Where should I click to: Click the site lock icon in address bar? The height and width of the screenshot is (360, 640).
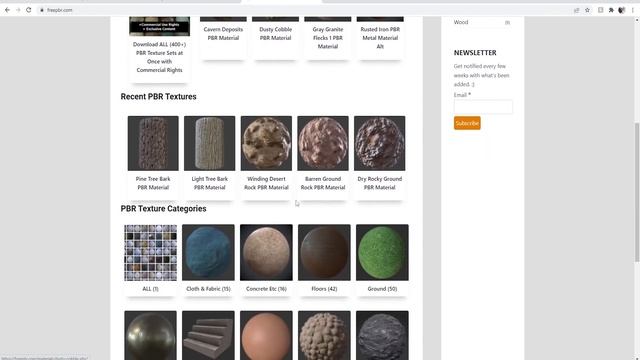(42, 10)
